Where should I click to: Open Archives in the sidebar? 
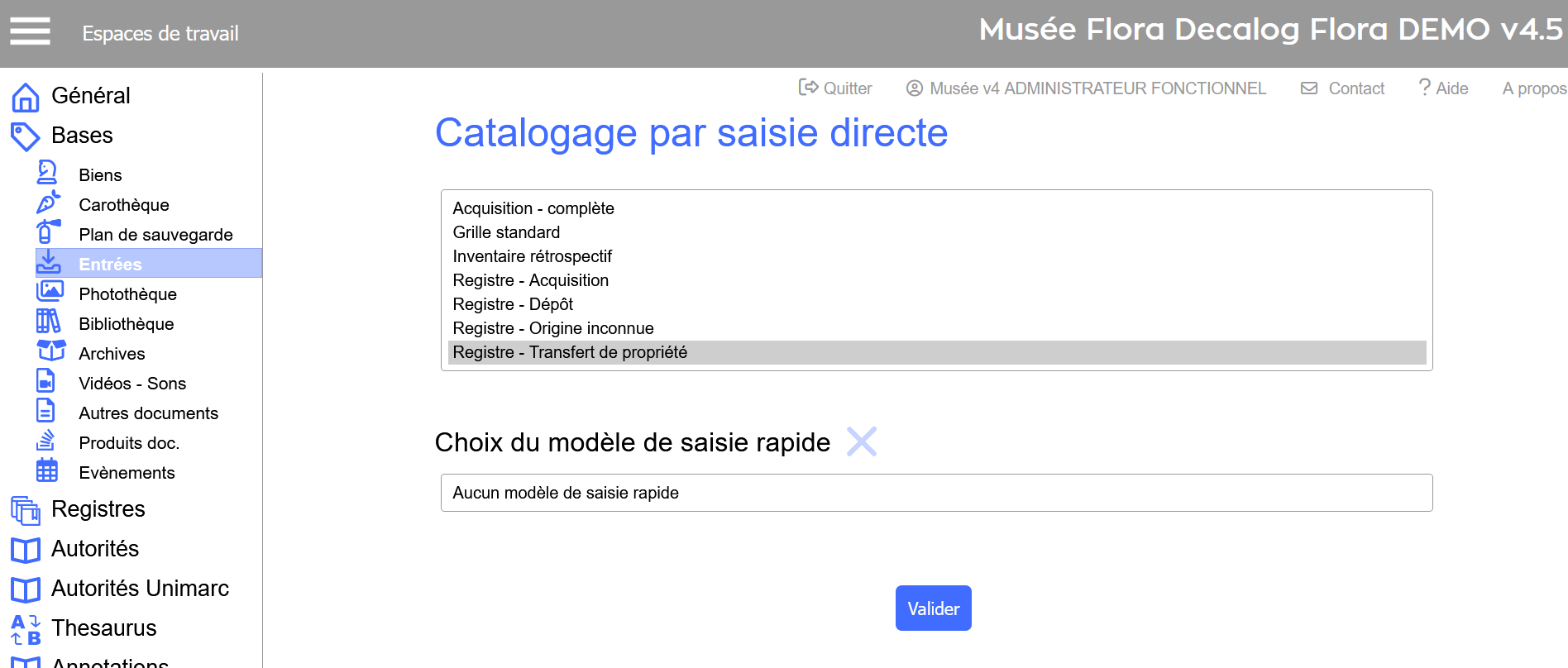pyautogui.click(x=112, y=354)
